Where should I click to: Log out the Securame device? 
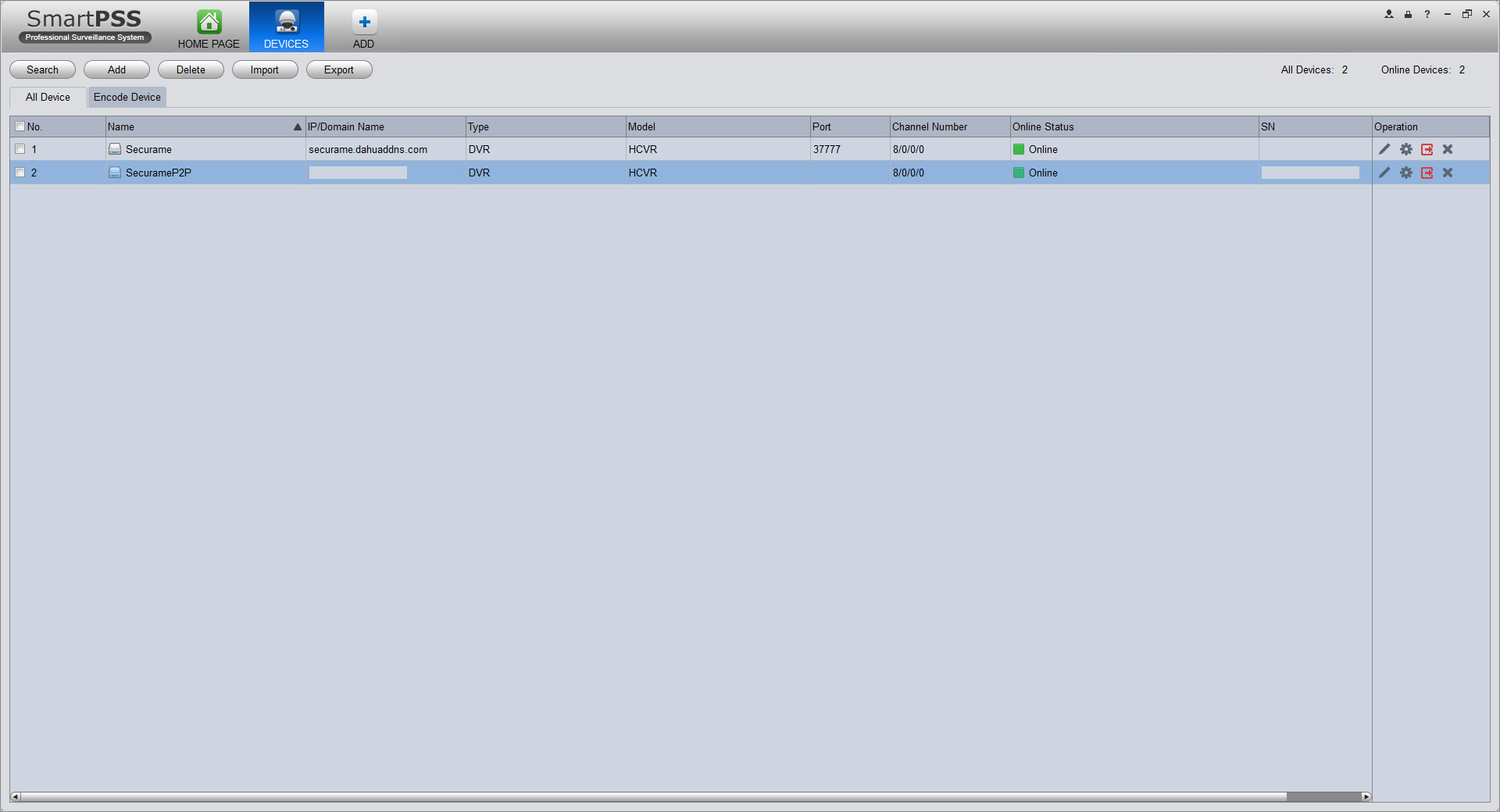tap(1427, 149)
